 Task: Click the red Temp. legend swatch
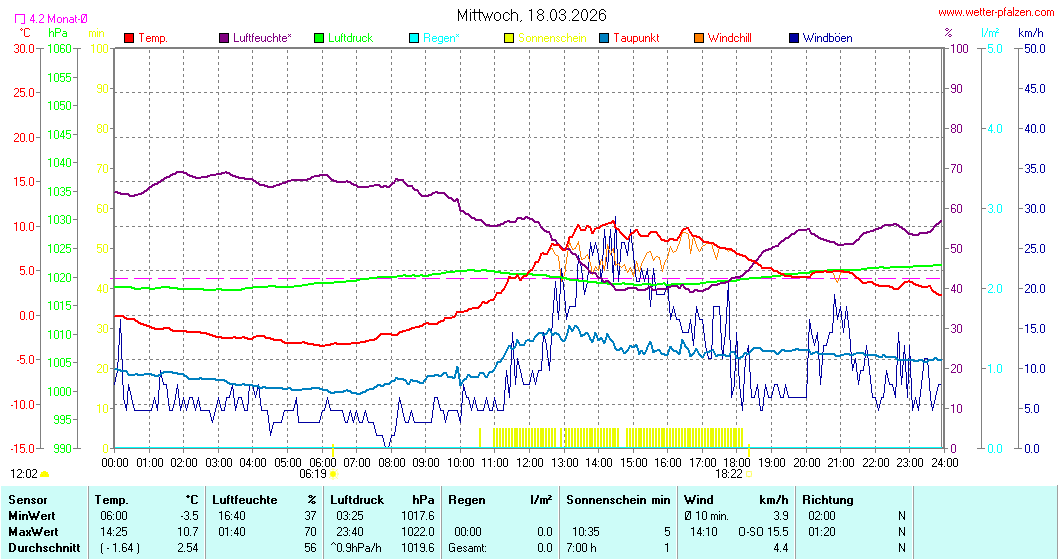129,38
